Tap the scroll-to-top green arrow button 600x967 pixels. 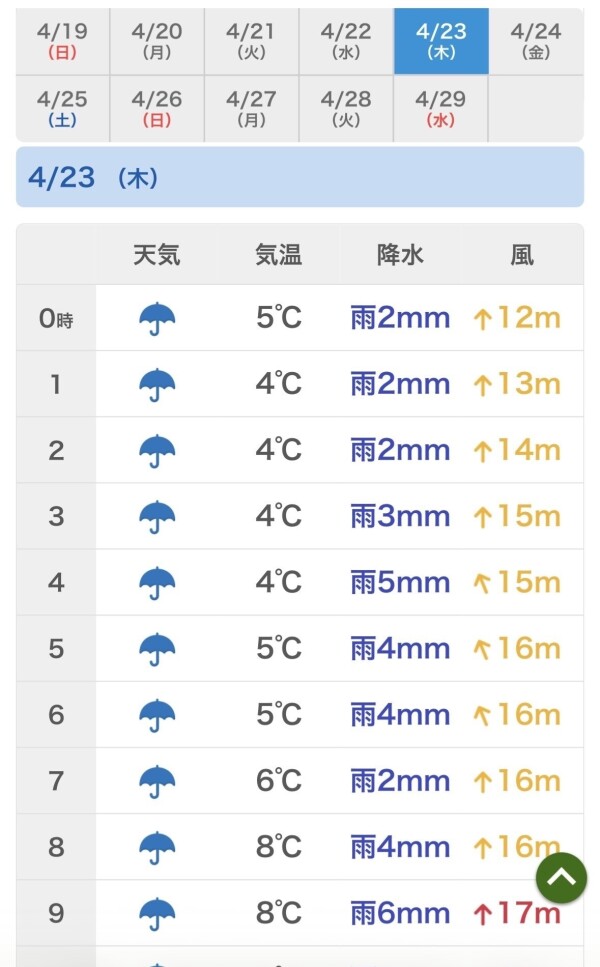(561, 878)
